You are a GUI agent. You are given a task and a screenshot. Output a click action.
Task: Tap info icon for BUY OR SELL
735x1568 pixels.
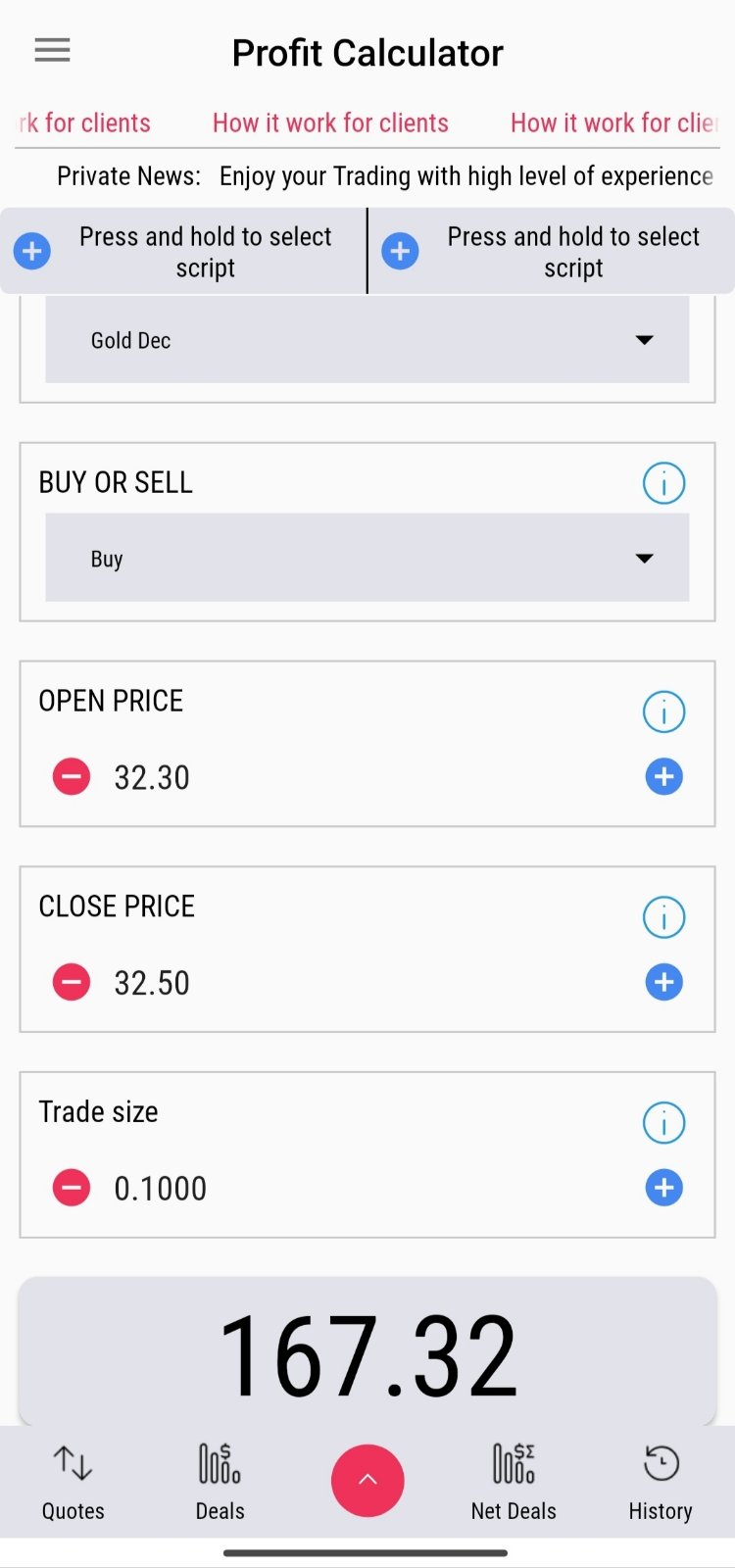[663, 483]
